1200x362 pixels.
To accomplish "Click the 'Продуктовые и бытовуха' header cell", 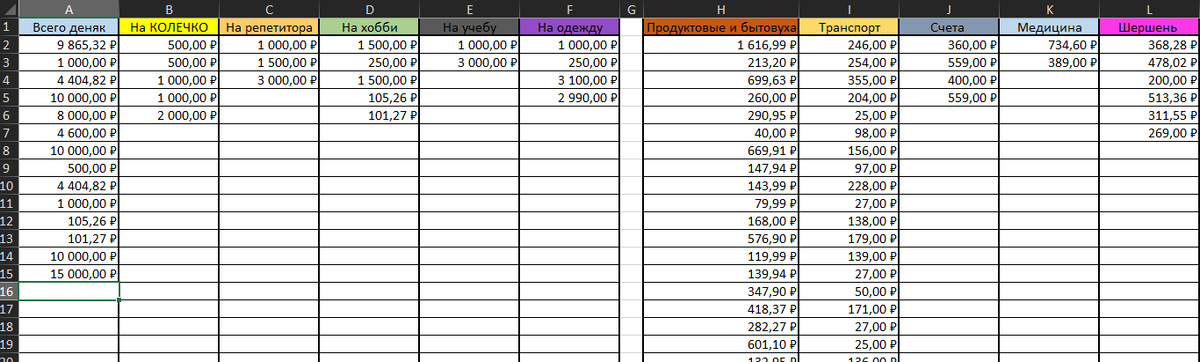I will 721,28.
